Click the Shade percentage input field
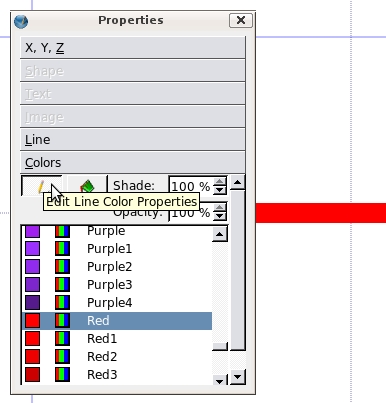This screenshot has height=403, width=386. tap(191, 186)
